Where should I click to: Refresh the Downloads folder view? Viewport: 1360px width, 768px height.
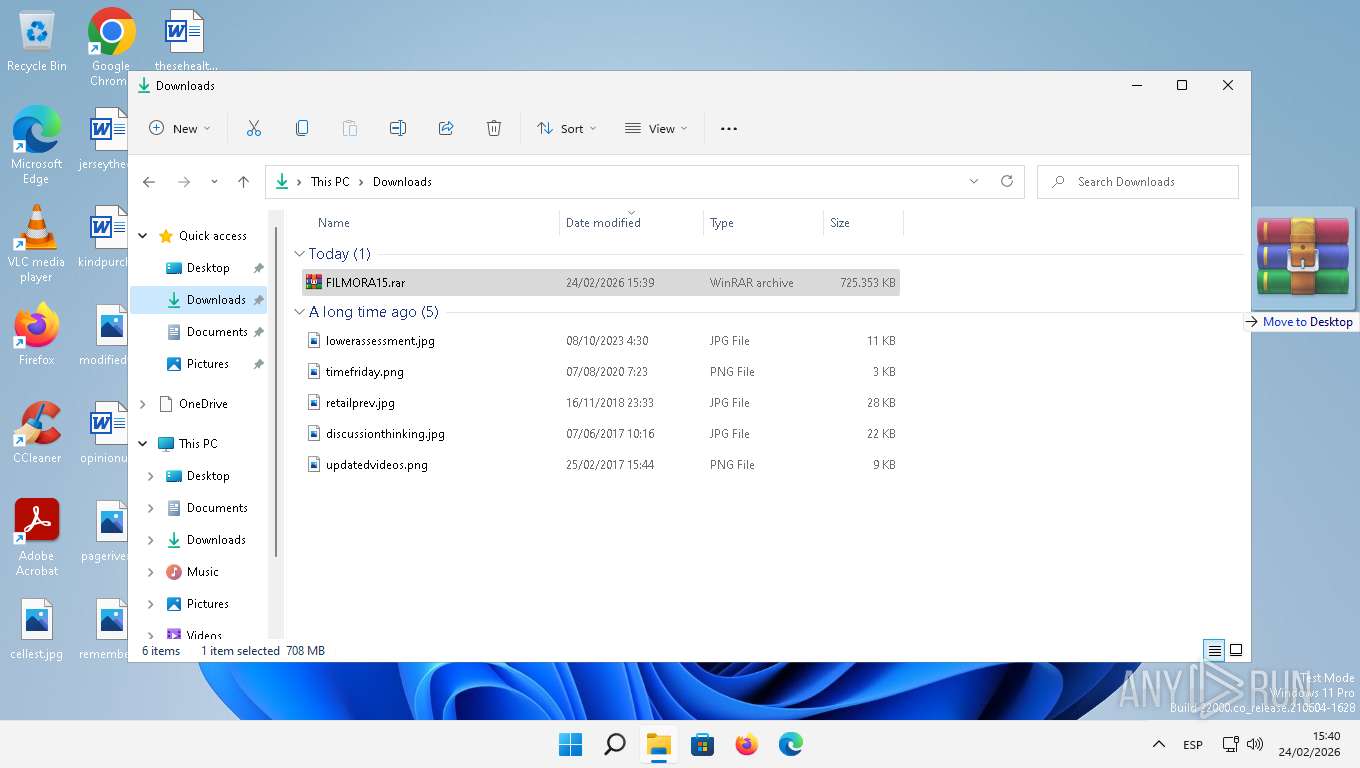pyautogui.click(x=1007, y=181)
